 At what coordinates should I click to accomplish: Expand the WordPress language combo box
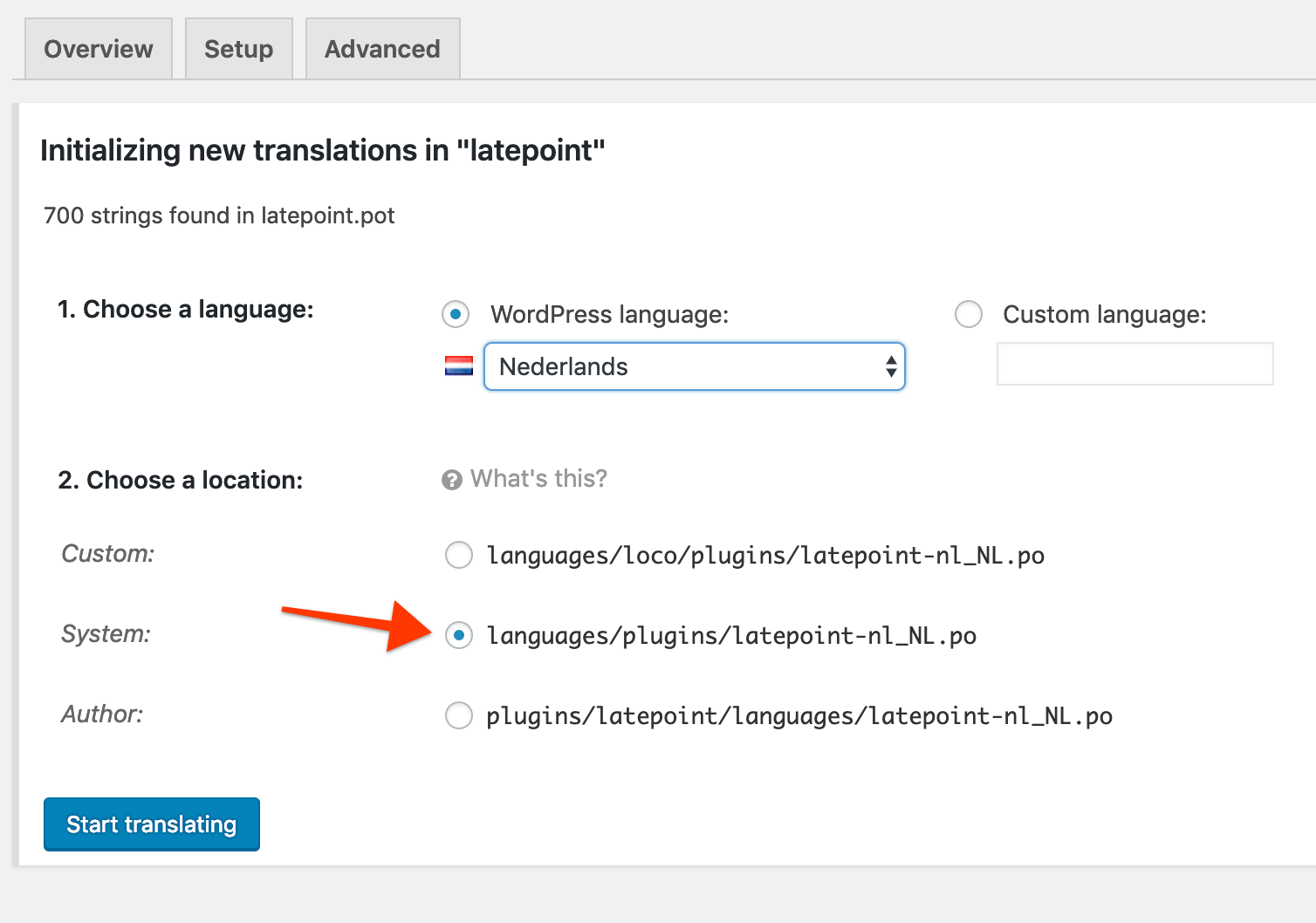pos(694,366)
